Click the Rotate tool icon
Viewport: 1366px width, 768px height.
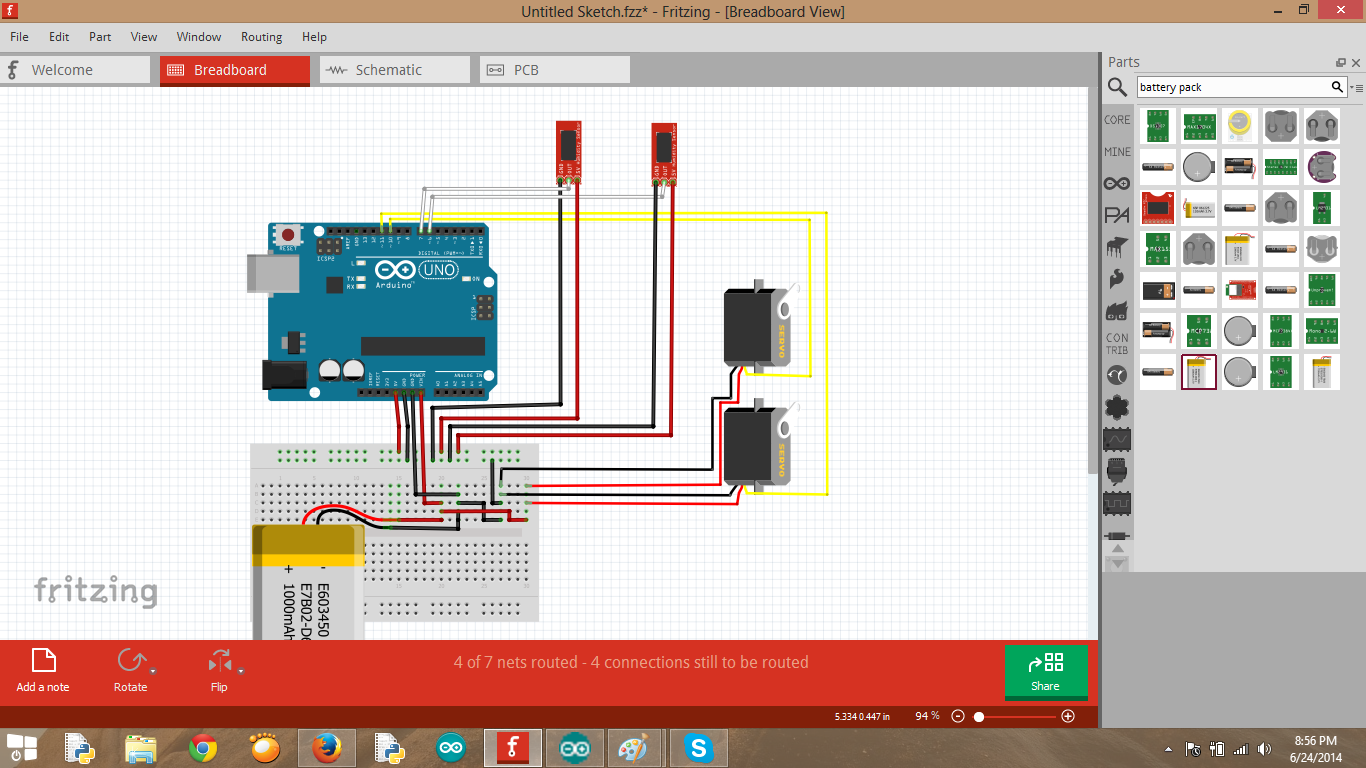point(131,659)
